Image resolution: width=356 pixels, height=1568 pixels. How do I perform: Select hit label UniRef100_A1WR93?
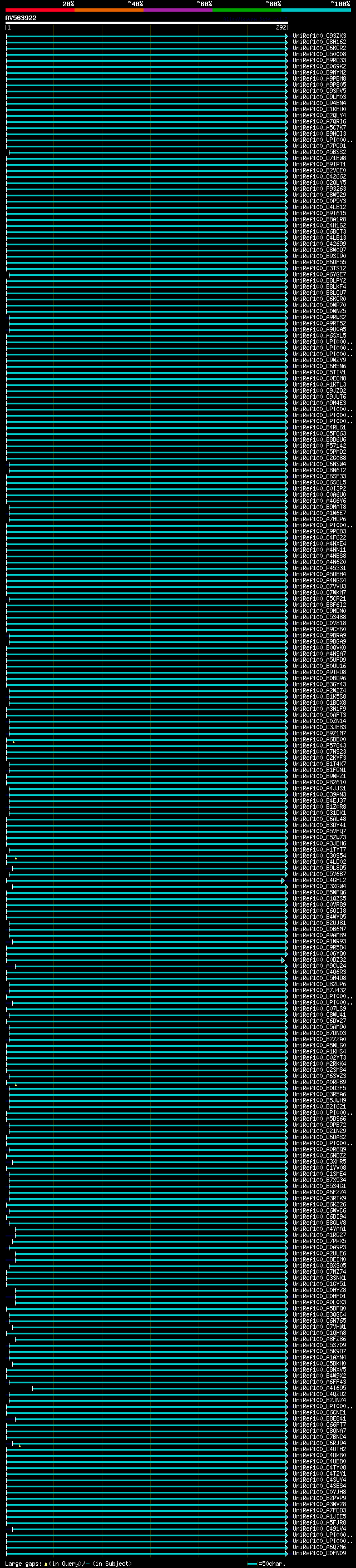[319, 942]
